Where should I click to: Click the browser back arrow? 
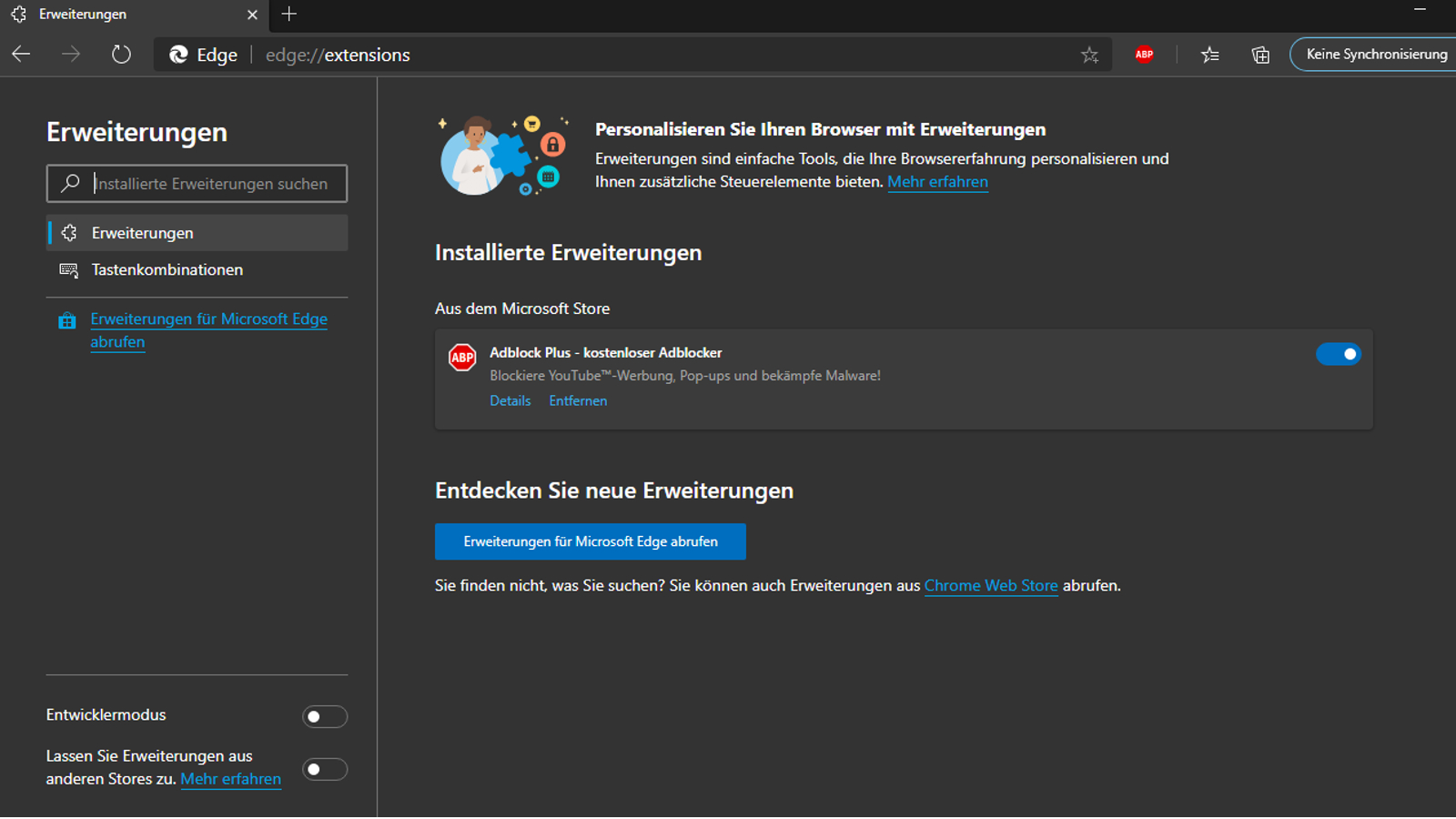21,55
